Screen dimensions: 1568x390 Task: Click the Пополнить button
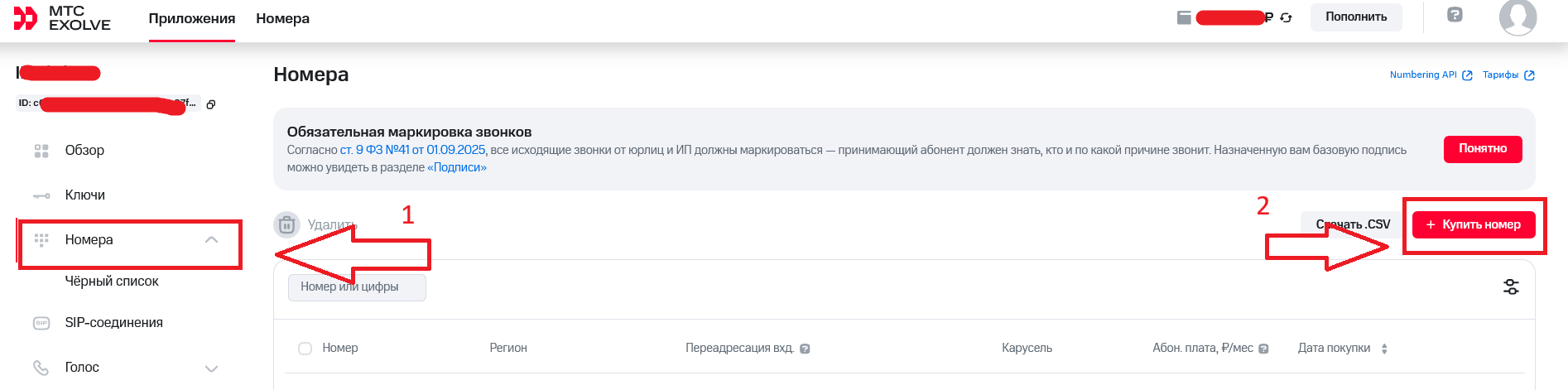click(1356, 17)
